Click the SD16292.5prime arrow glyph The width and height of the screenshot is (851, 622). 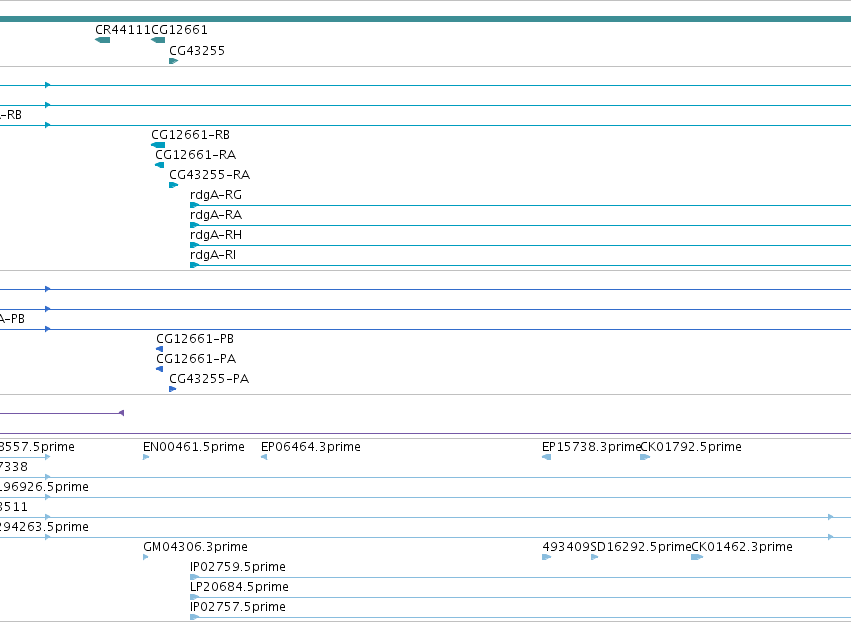tap(595, 557)
